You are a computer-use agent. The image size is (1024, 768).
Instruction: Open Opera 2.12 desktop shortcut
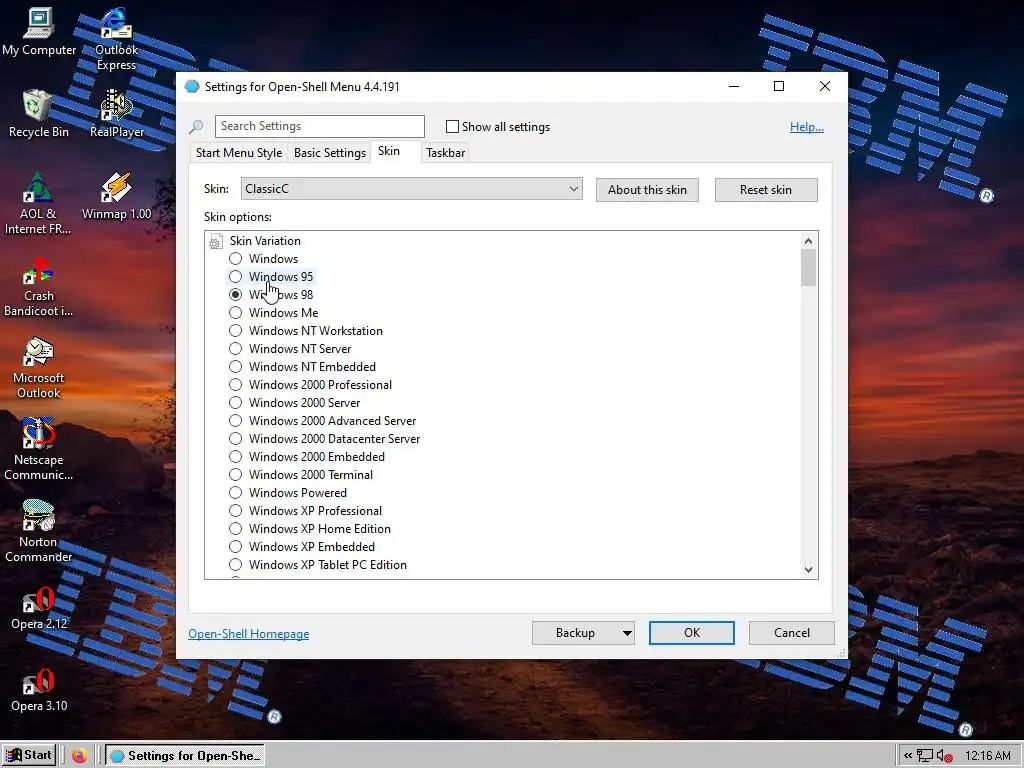[39, 608]
